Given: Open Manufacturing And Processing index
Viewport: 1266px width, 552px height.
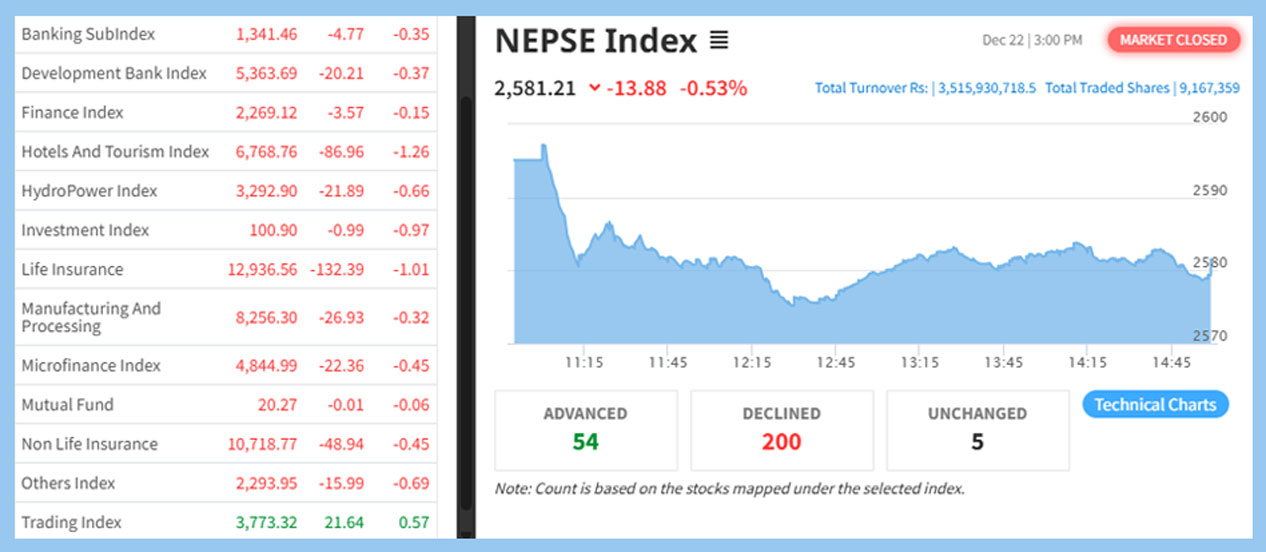Looking at the screenshot, I should coord(91,317).
